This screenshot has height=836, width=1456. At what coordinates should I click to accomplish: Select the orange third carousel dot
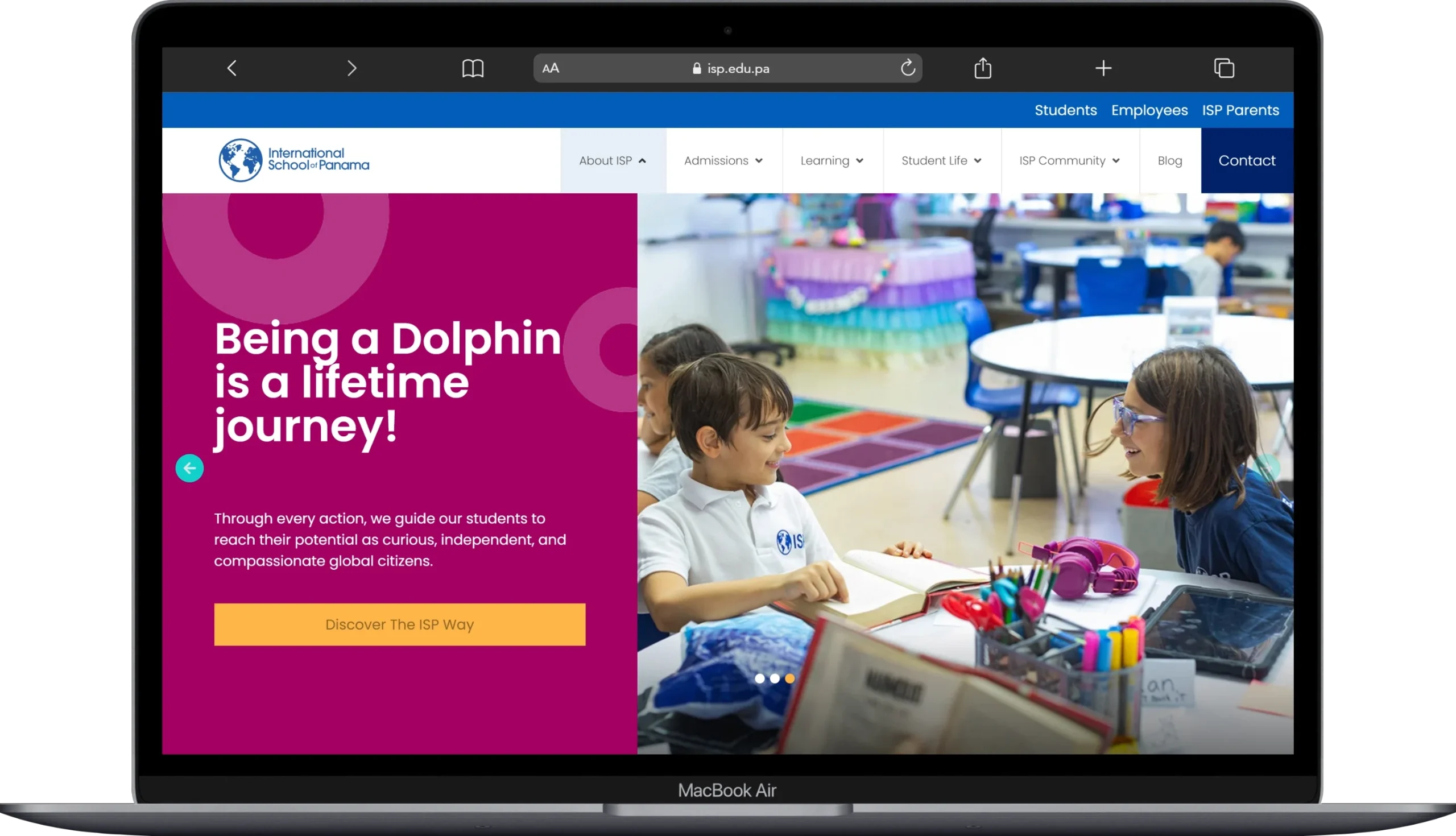click(x=790, y=678)
